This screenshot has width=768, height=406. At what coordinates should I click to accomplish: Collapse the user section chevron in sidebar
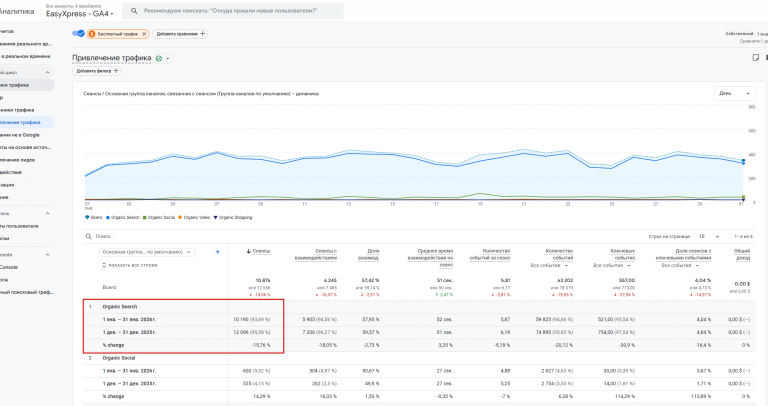pos(48,214)
